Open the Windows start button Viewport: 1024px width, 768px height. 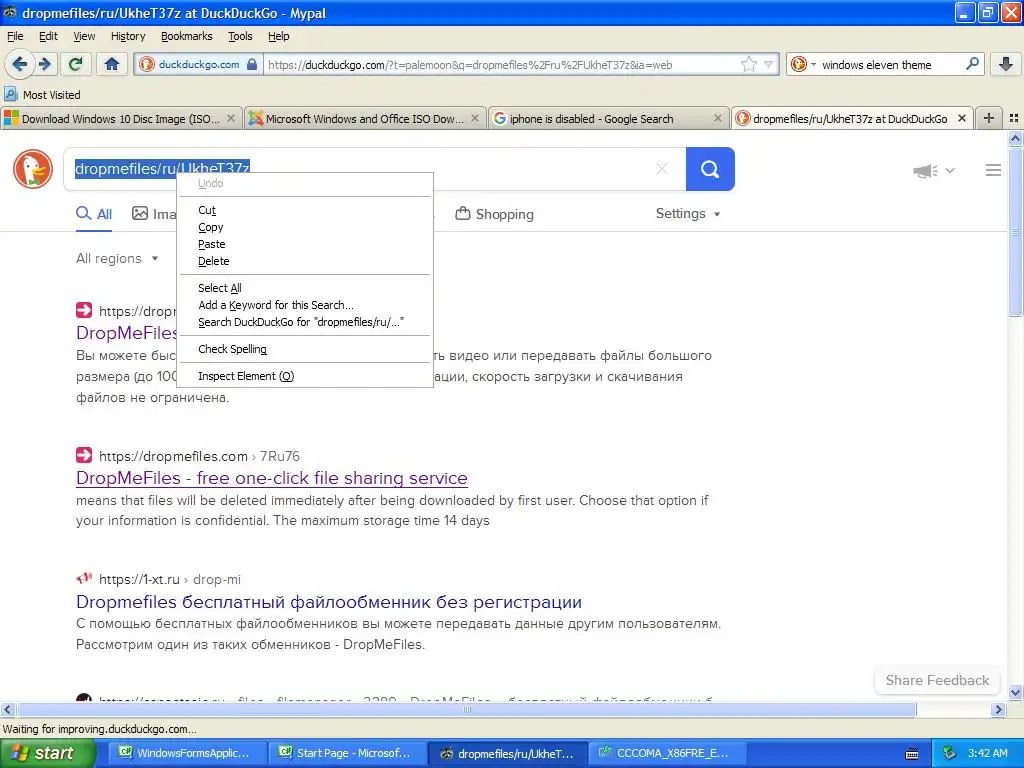[48, 753]
